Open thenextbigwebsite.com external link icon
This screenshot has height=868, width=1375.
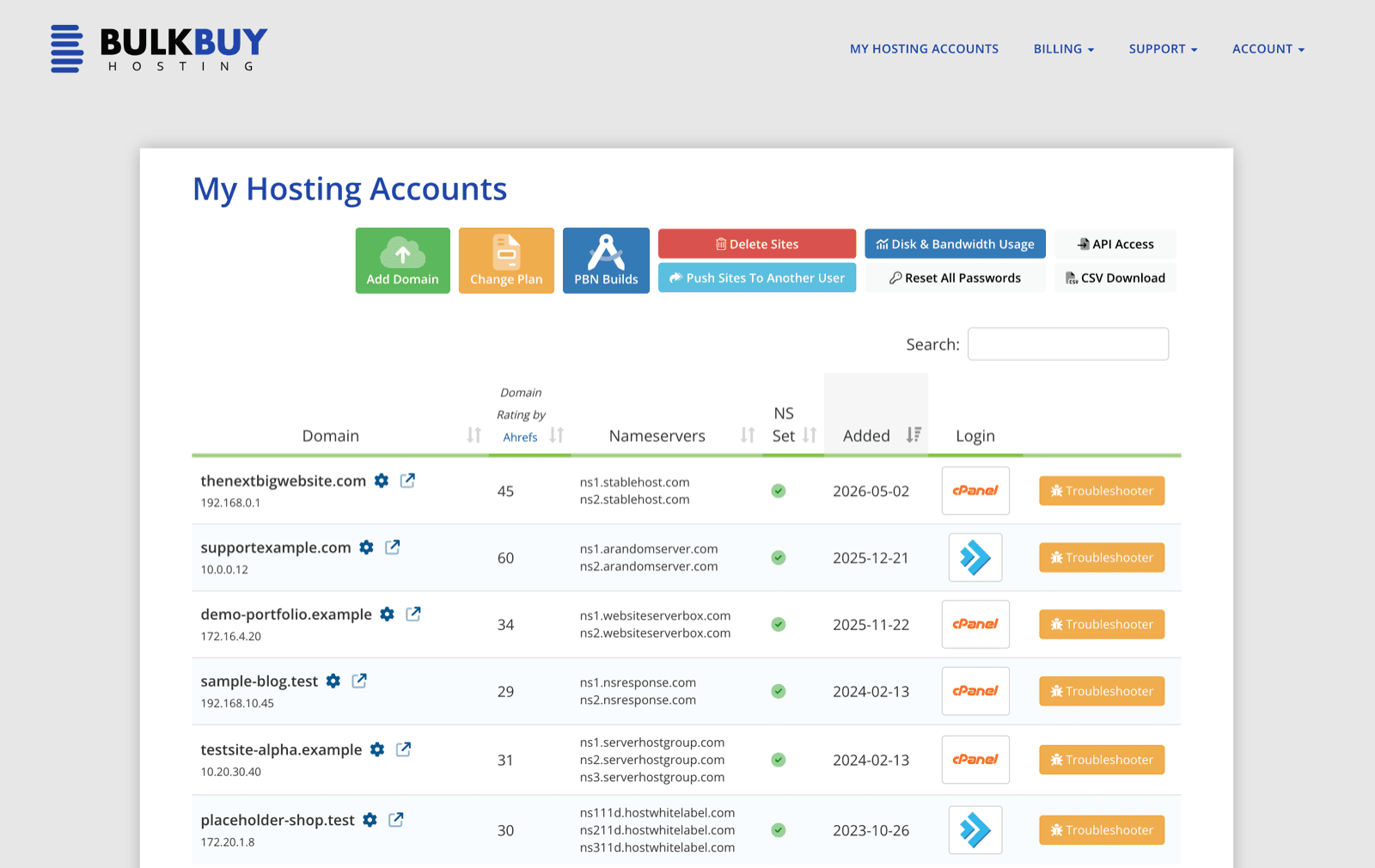407,480
